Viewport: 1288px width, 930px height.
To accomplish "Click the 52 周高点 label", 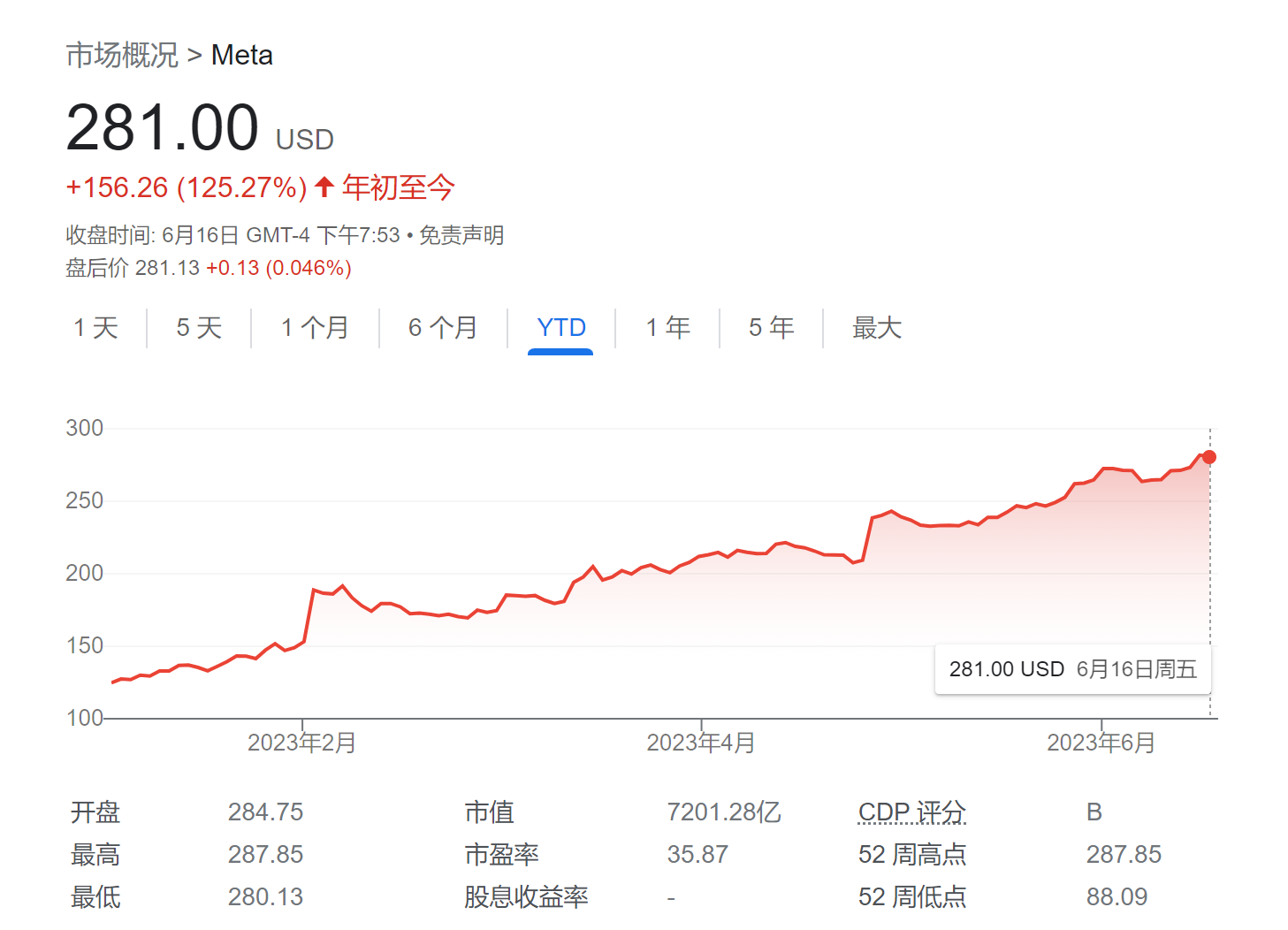I will click(x=911, y=854).
